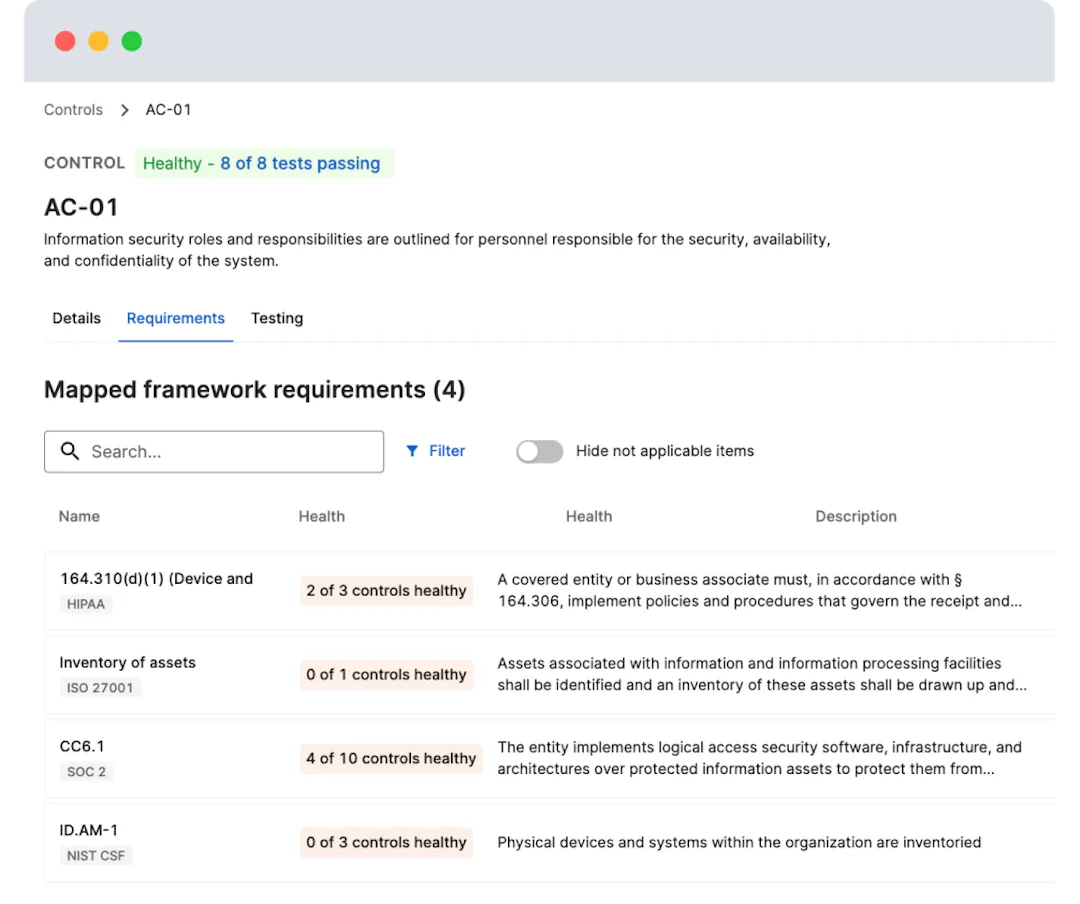The height and width of the screenshot is (904, 1080).
Task: Click the 4 of 10 controls healthy badge
Action: 391,758
